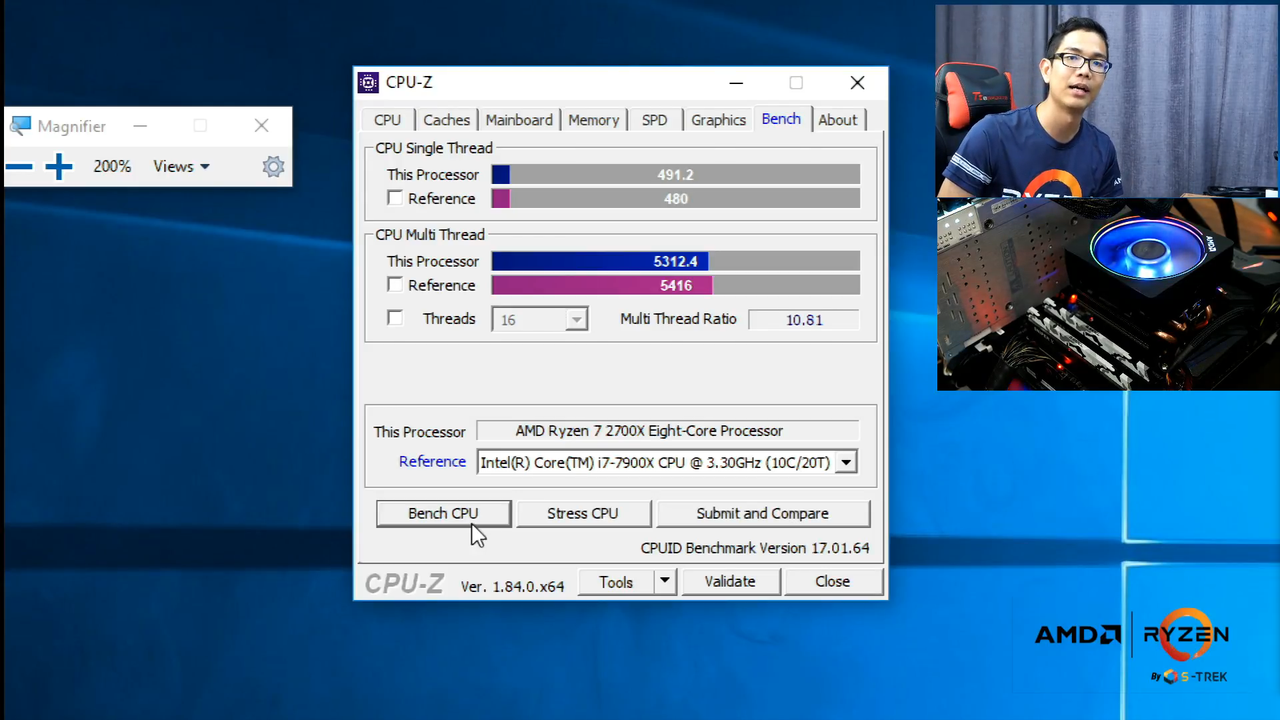
Task: Open the Threads count dropdown
Action: pos(576,319)
